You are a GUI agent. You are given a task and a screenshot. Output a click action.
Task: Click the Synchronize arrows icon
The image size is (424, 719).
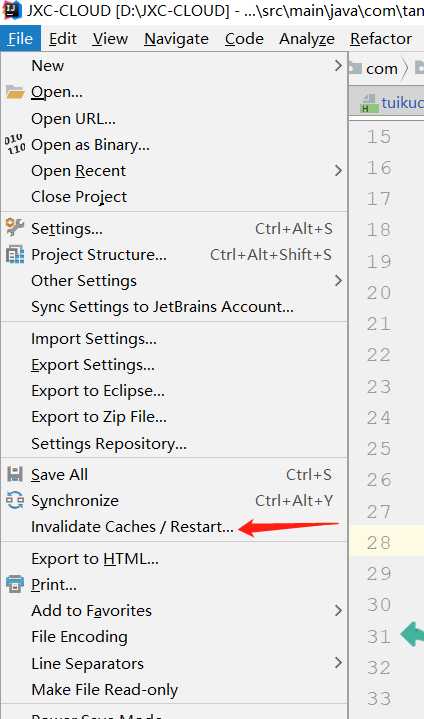(15, 500)
